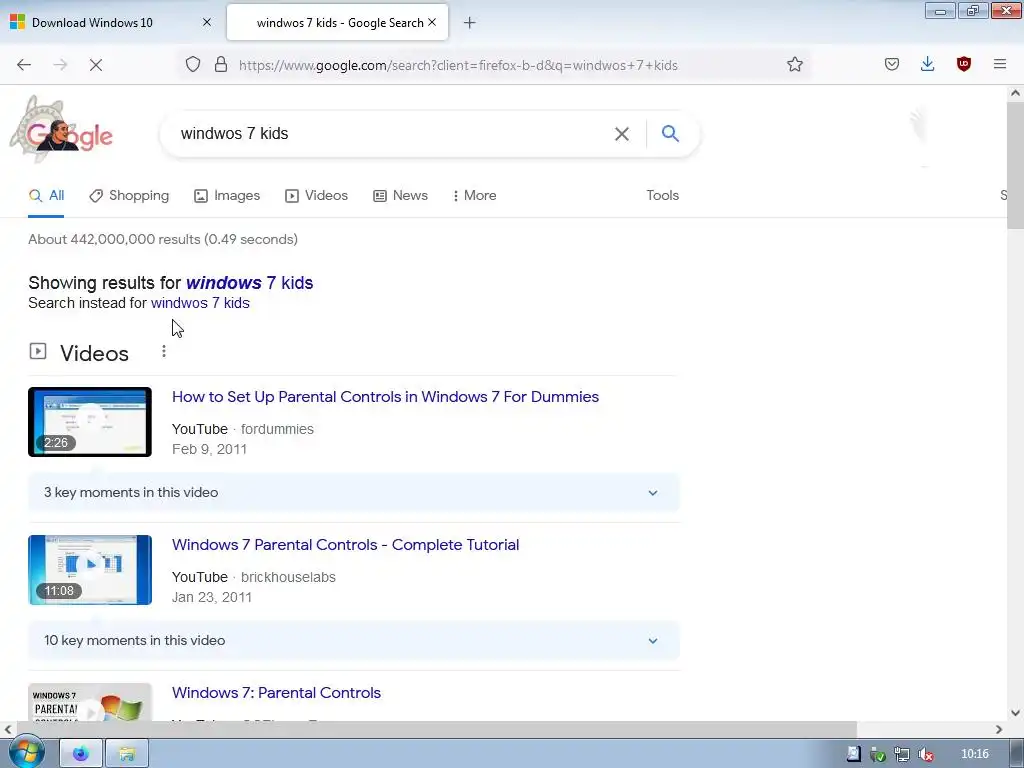Switch to Videos results tab

pos(317,195)
